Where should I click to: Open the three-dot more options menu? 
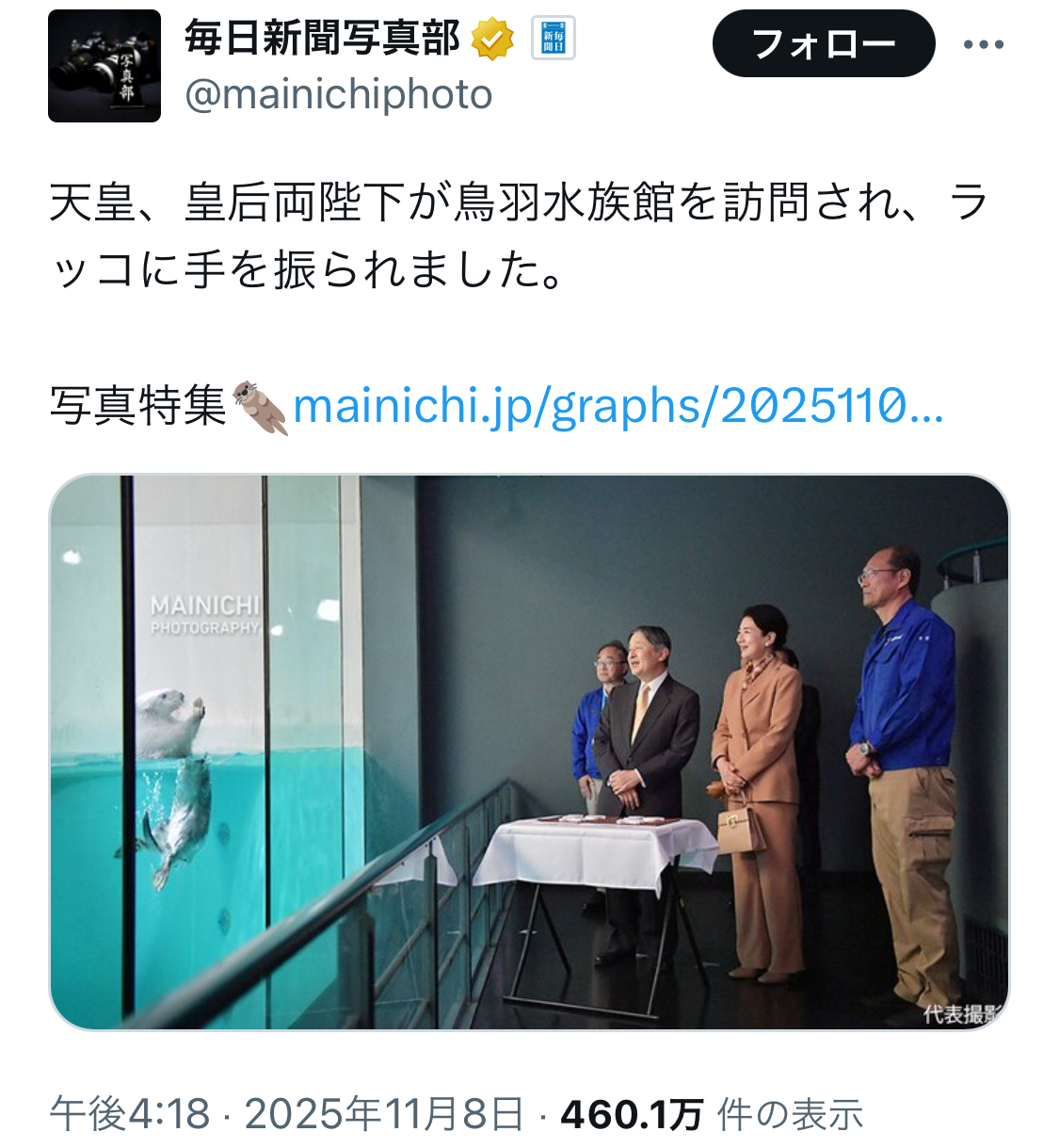[984, 44]
